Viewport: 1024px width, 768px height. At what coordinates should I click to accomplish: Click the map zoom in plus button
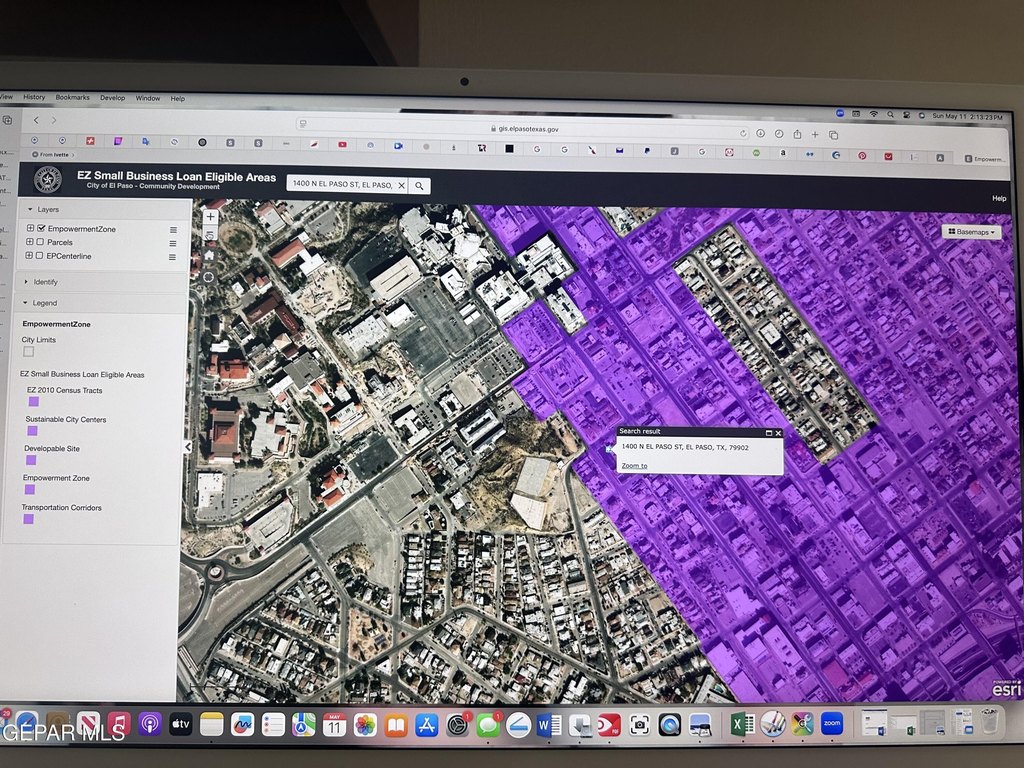[x=210, y=216]
